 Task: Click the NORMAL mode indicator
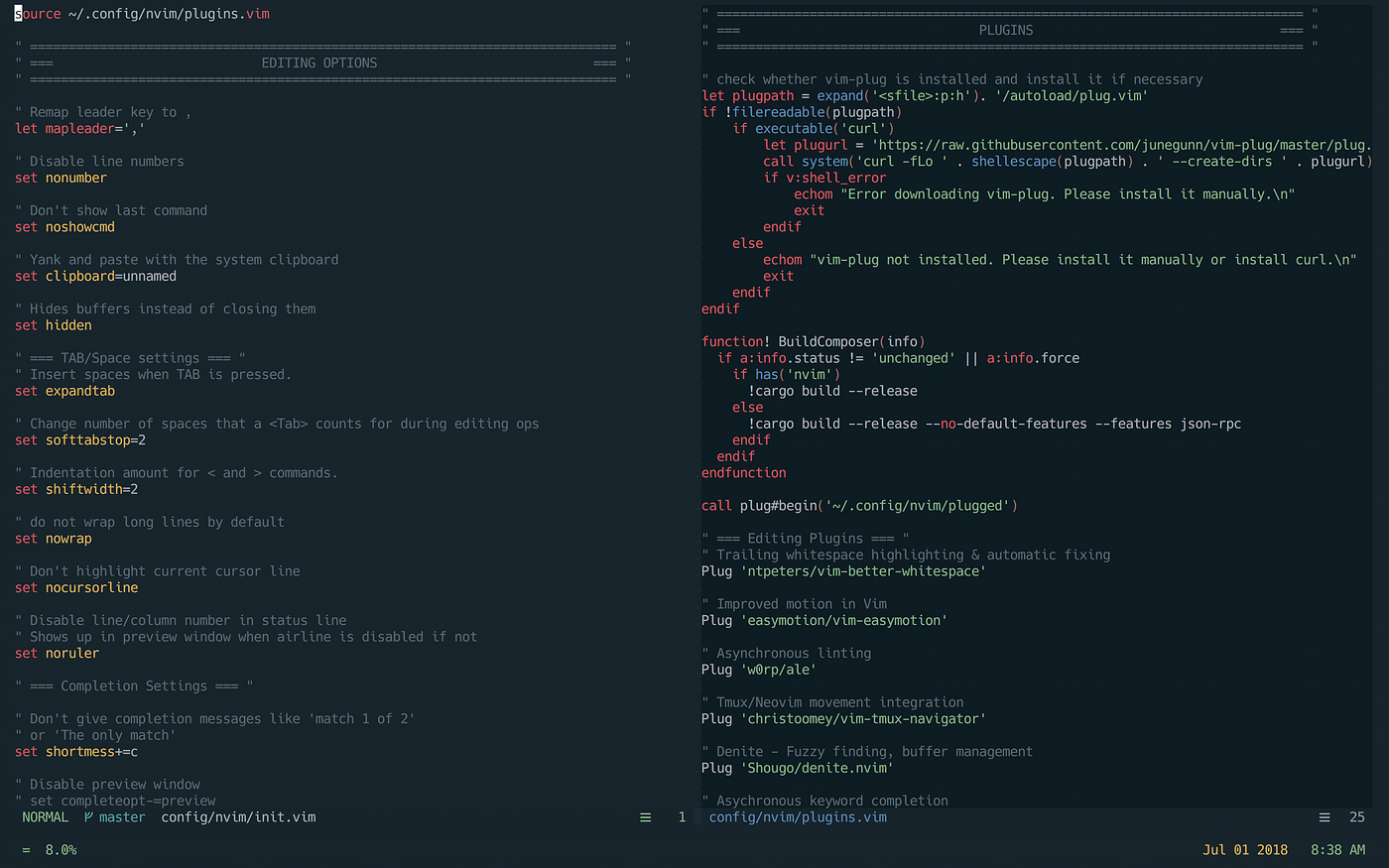pyautogui.click(x=45, y=816)
